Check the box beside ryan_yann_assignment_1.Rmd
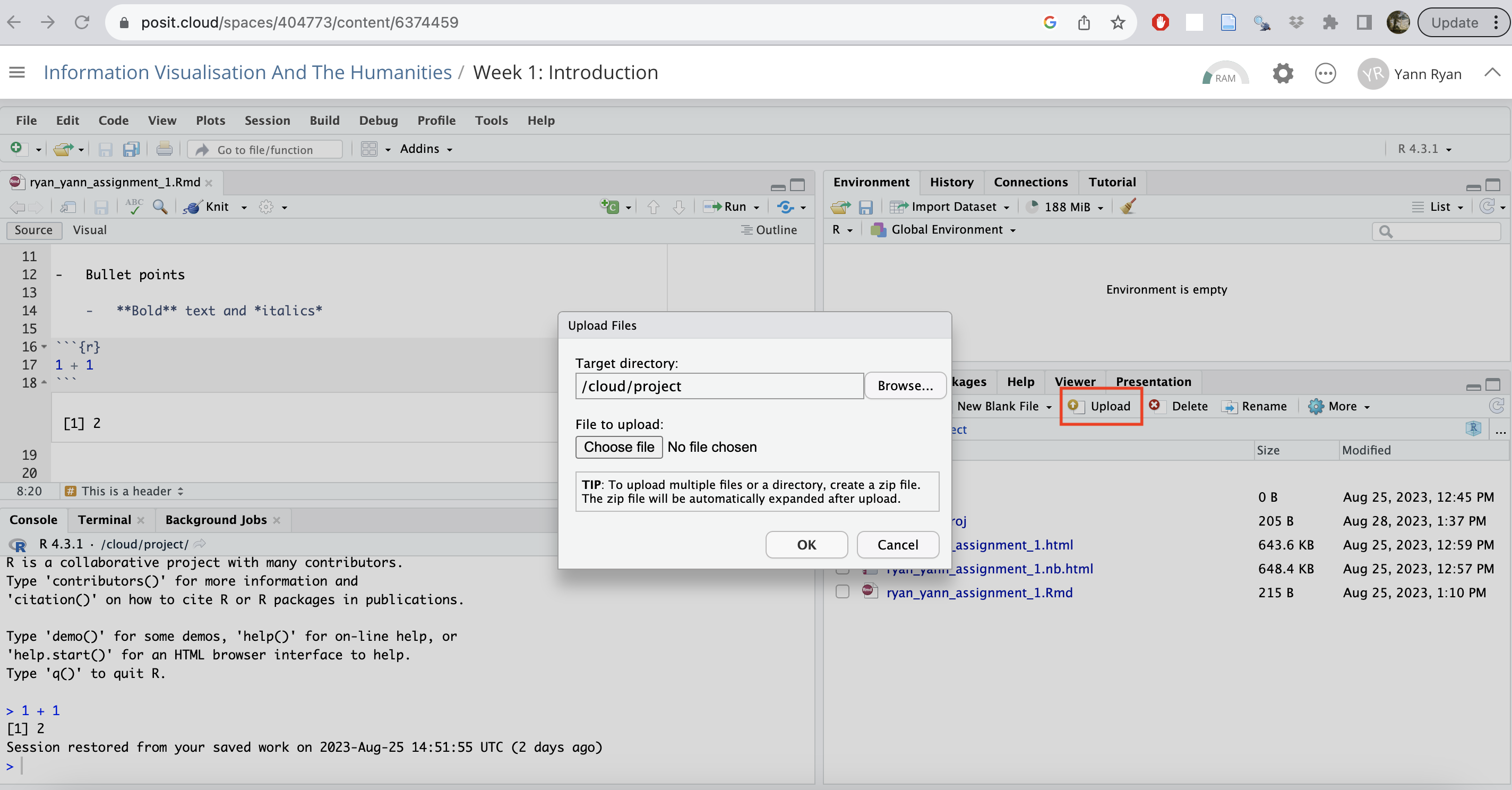 pyautogui.click(x=843, y=591)
